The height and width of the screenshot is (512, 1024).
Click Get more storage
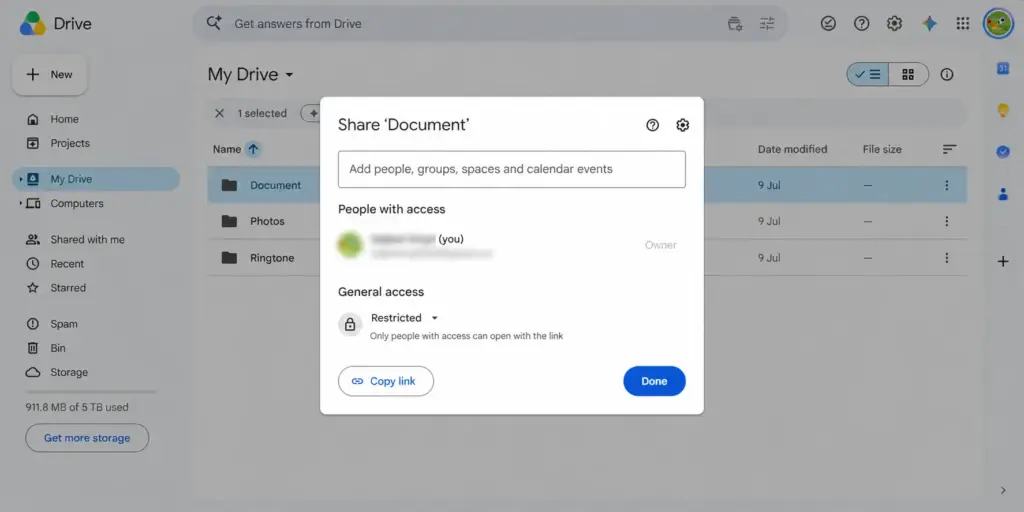click(x=87, y=438)
